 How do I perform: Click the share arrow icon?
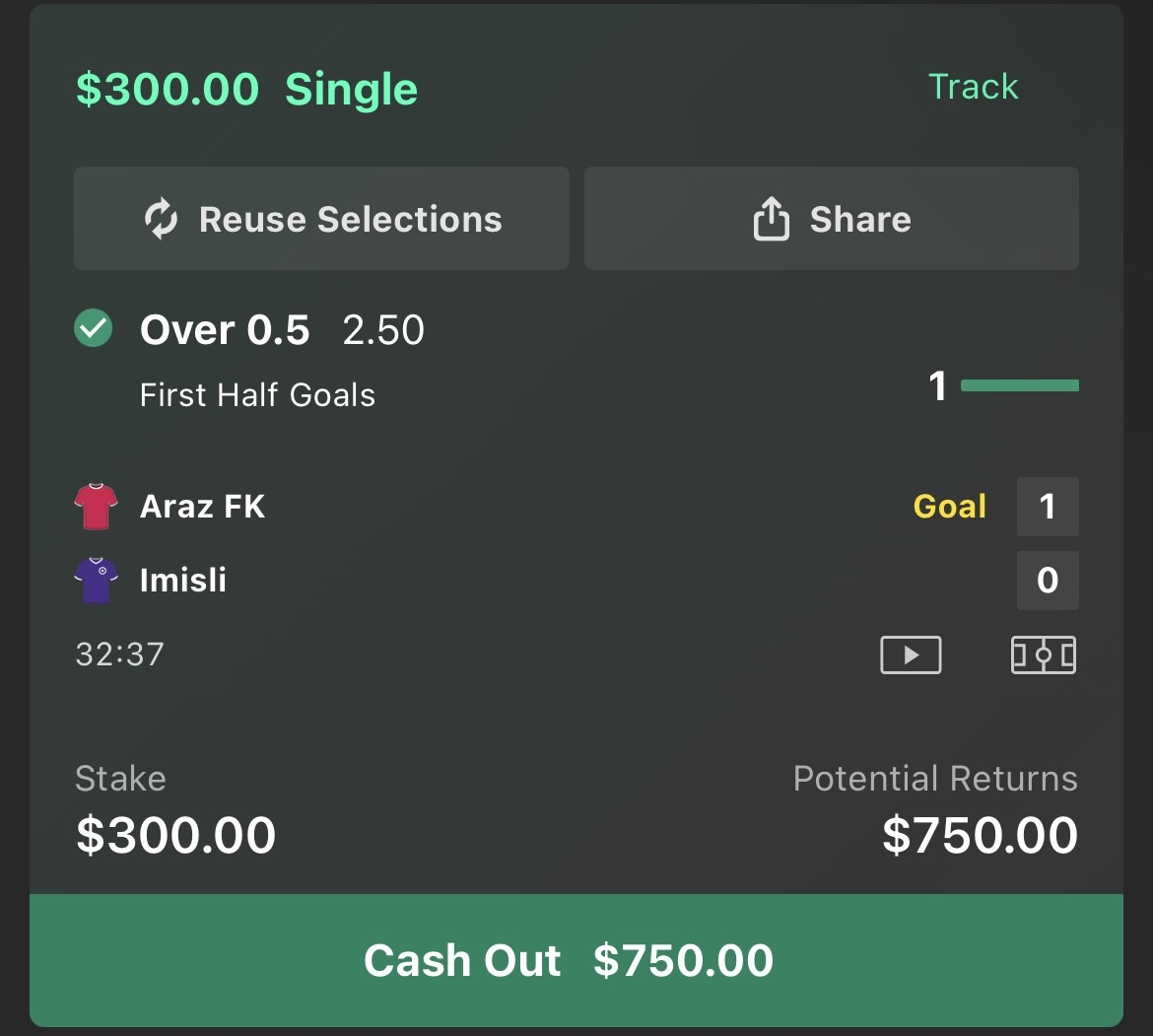tap(771, 218)
